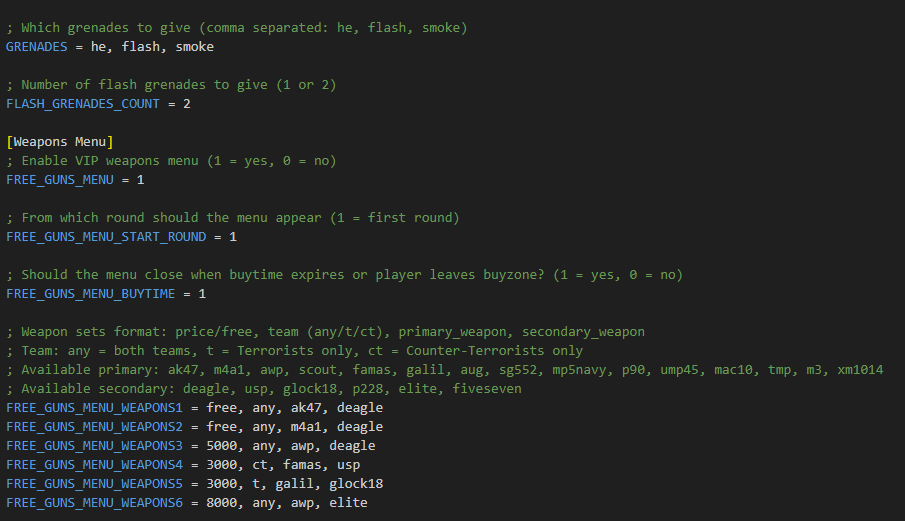Click the FREE_GUNS_MENU_START_ROUND key
Image resolution: width=905 pixels, height=521 pixels.
pyautogui.click(x=107, y=237)
